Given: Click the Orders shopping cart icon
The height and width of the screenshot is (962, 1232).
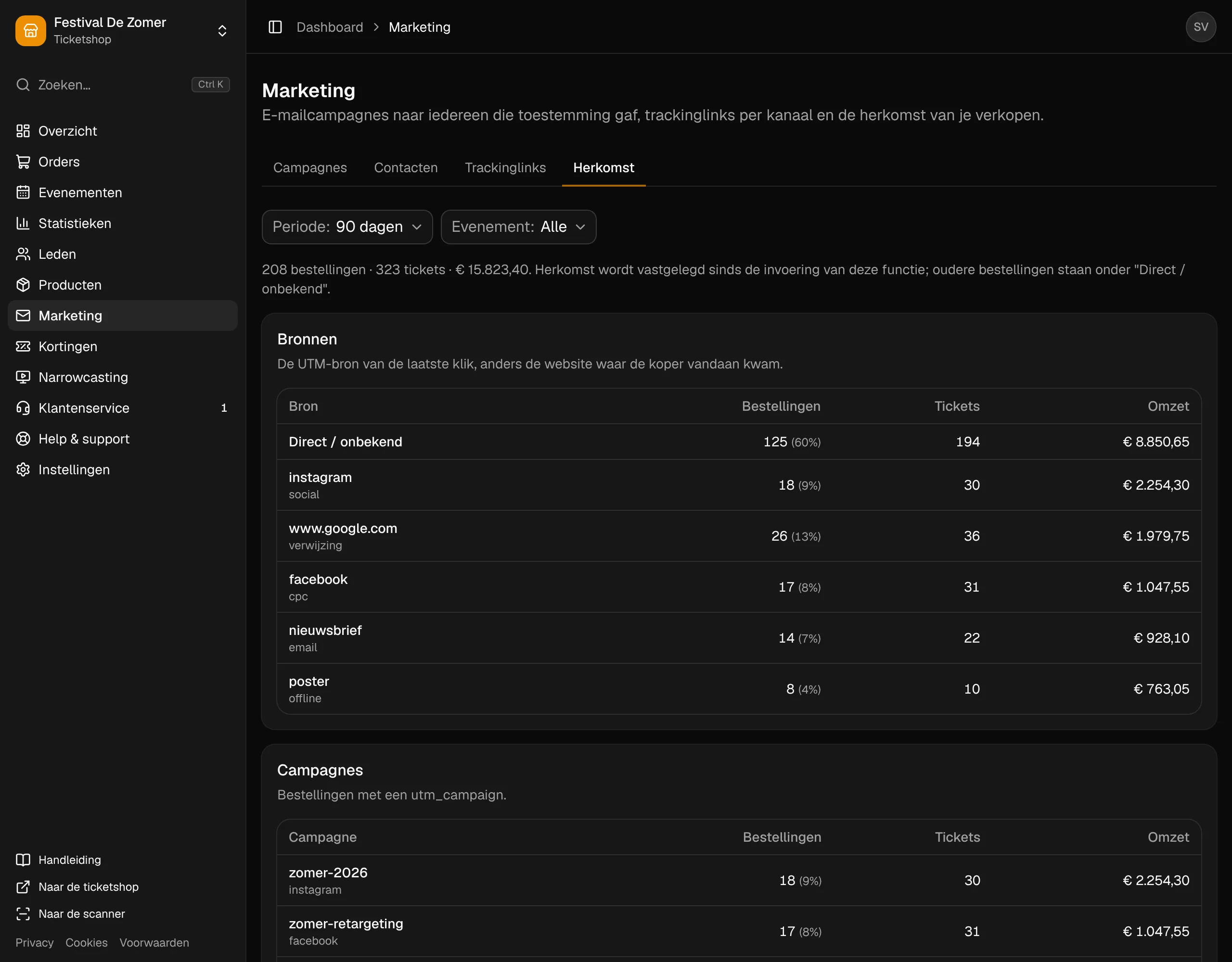Looking at the screenshot, I should [23, 162].
